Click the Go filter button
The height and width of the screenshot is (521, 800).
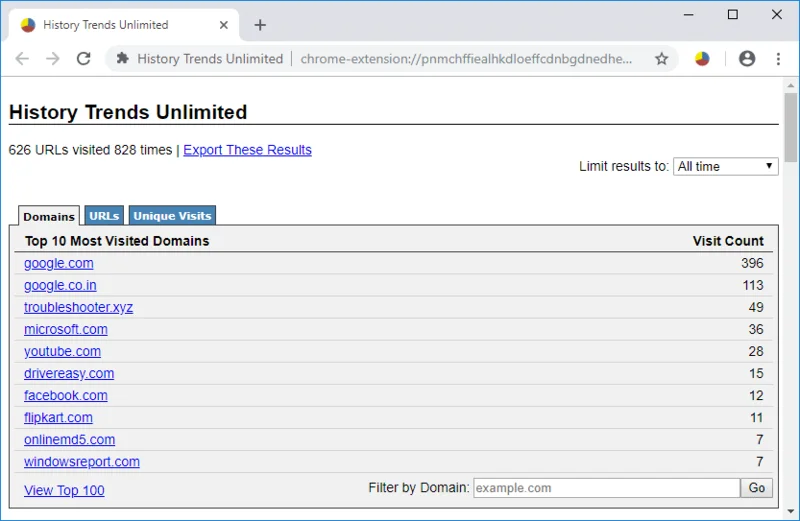coord(757,488)
